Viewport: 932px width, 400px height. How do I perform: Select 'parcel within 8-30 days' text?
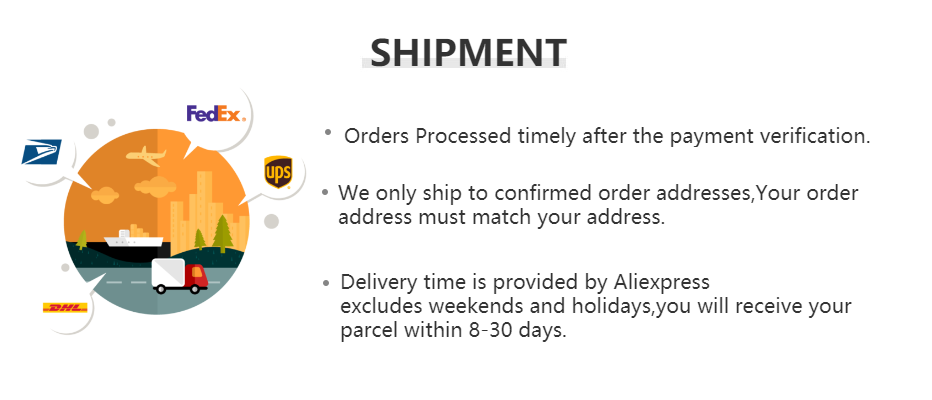tap(454, 329)
